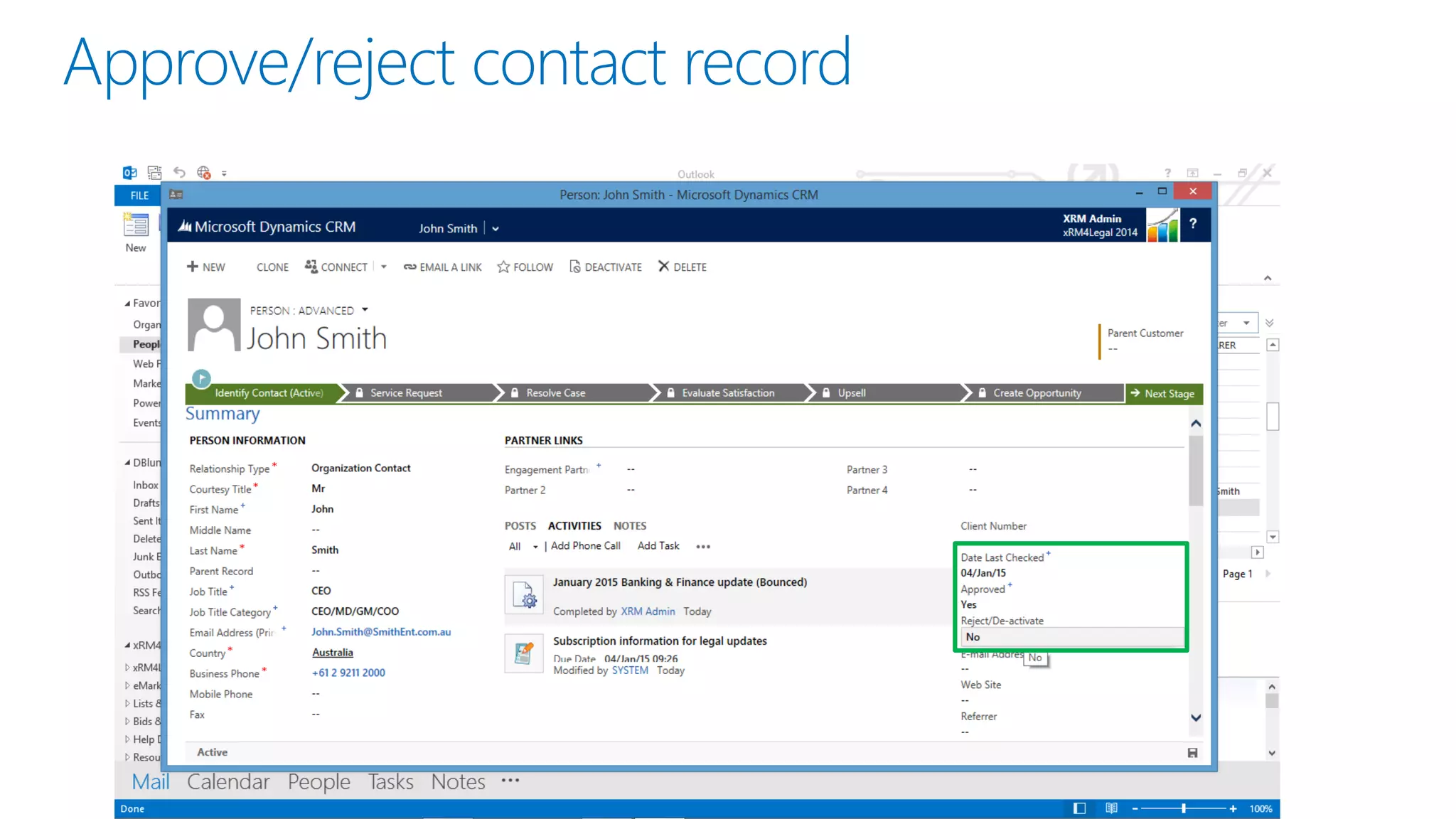Select the ACTIVITIES tab

click(x=574, y=526)
